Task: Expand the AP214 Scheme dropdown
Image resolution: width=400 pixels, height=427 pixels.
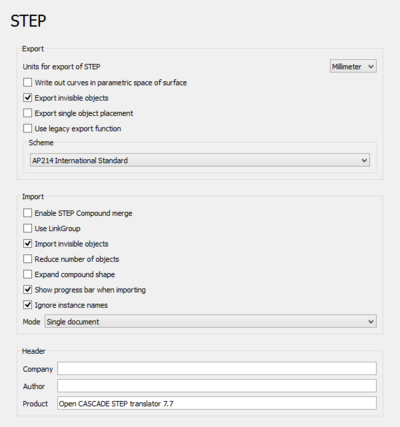Action: tap(200, 160)
